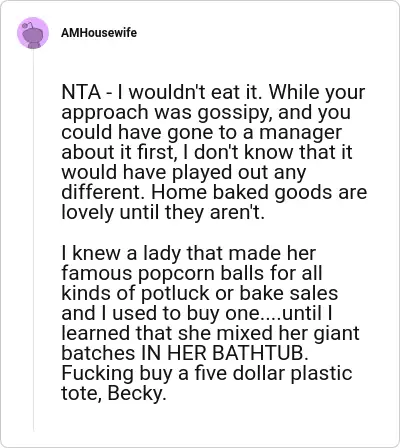Screen dimensions: 400x448
Task: Open the purple Reddit avatar icon
Action: pyautogui.click(x=33, y=33)
